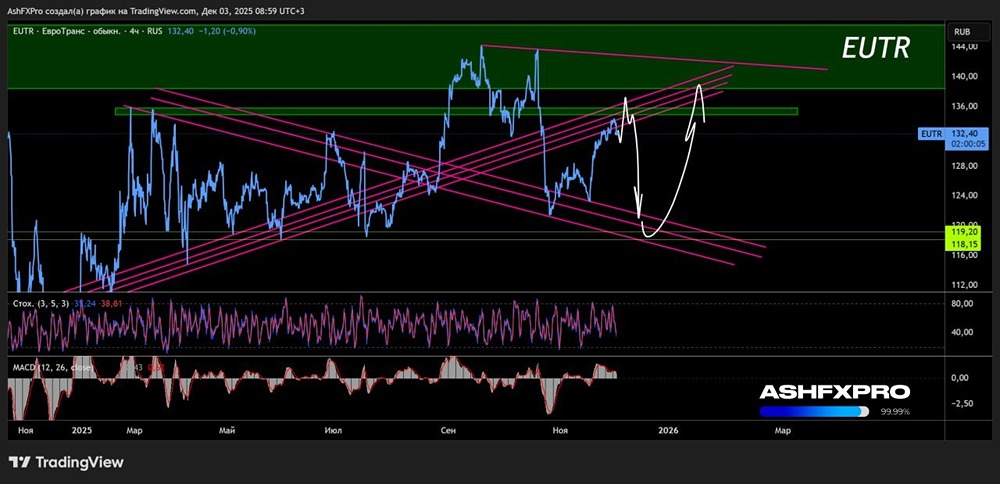
Task: Click the large EUTR title in the top right
Action: [x=876, y=48]
